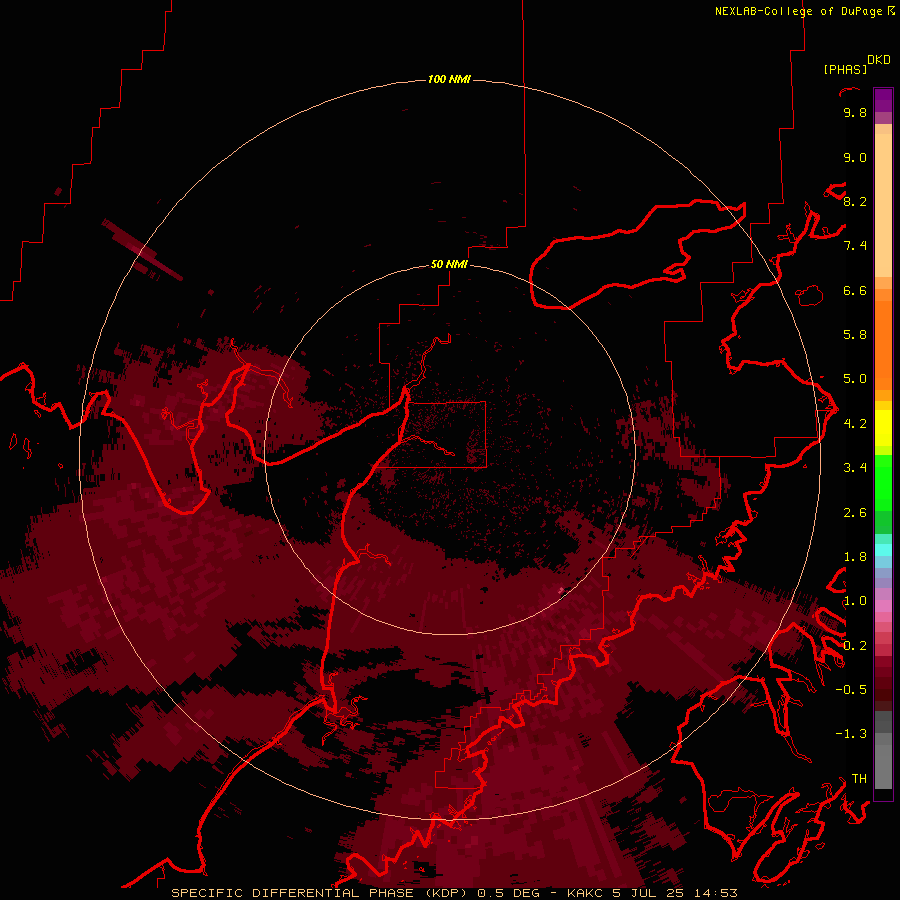Viewport: 900px width, 900px height.
Task: Click the 50 NMI range ring label
Action: coord(449,264)
